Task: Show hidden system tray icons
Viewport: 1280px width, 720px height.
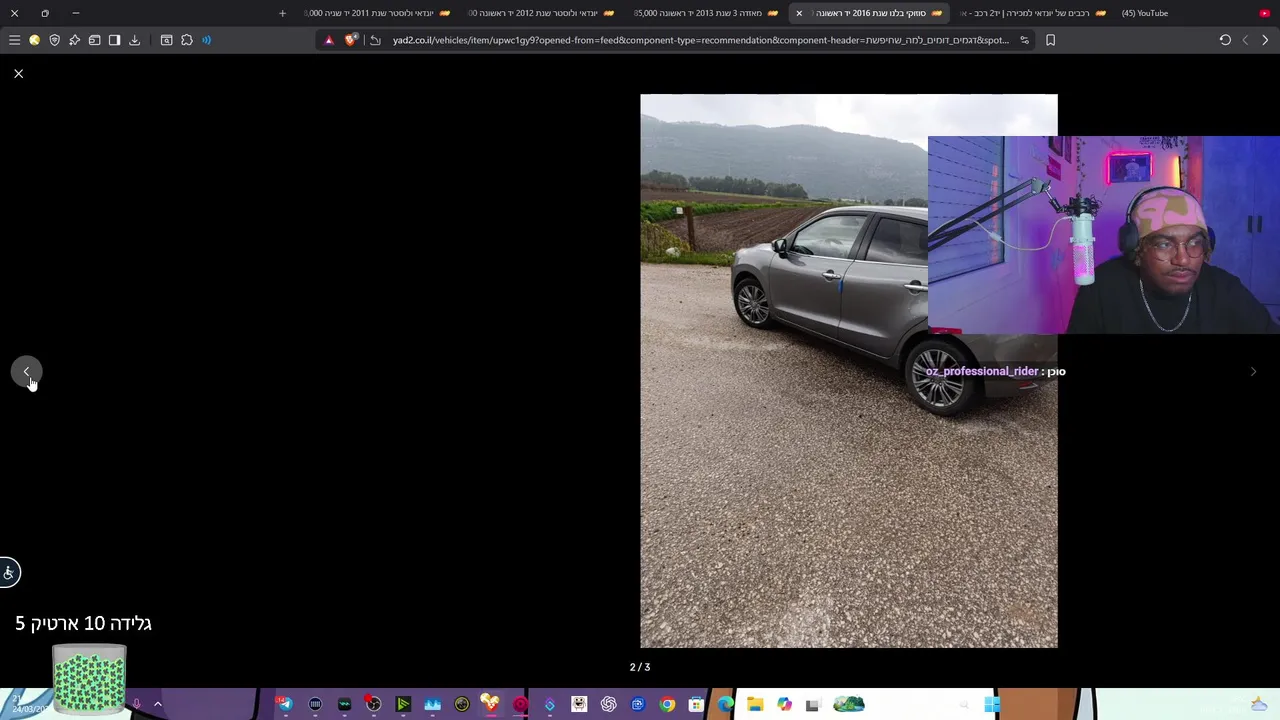Action: (157, 704)
